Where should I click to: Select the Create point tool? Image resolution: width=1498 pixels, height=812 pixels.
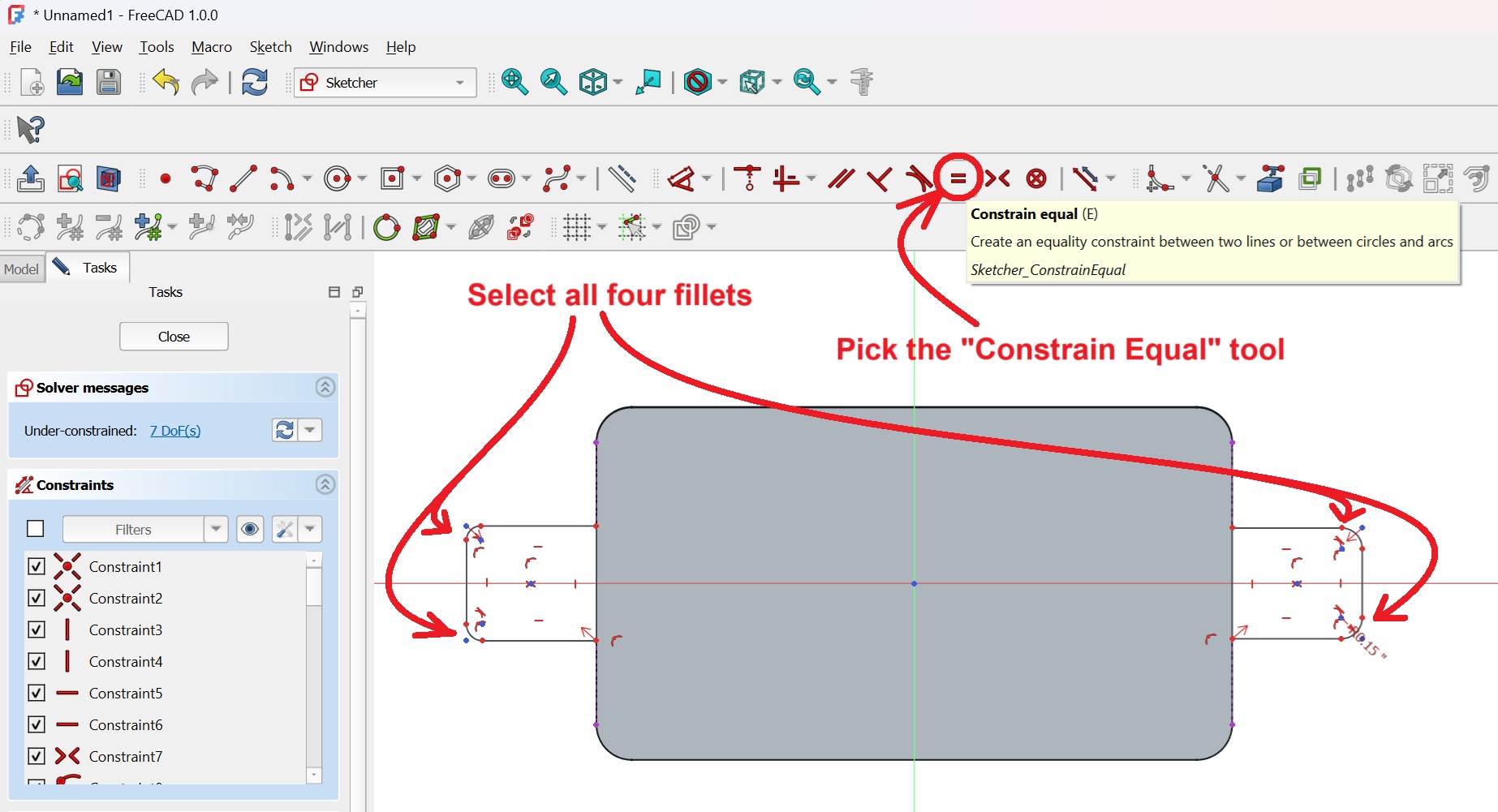pyautogui.click(x=166, y=178)
